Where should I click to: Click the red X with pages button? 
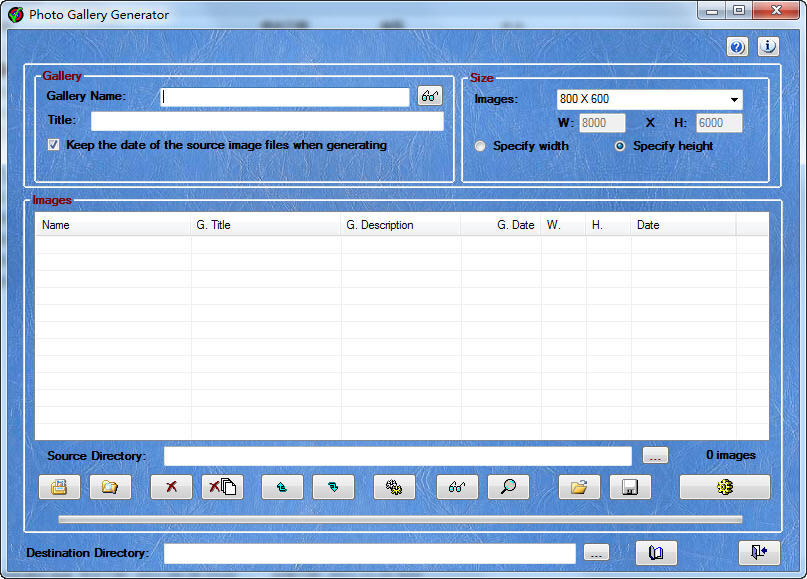tap(222, 487)
